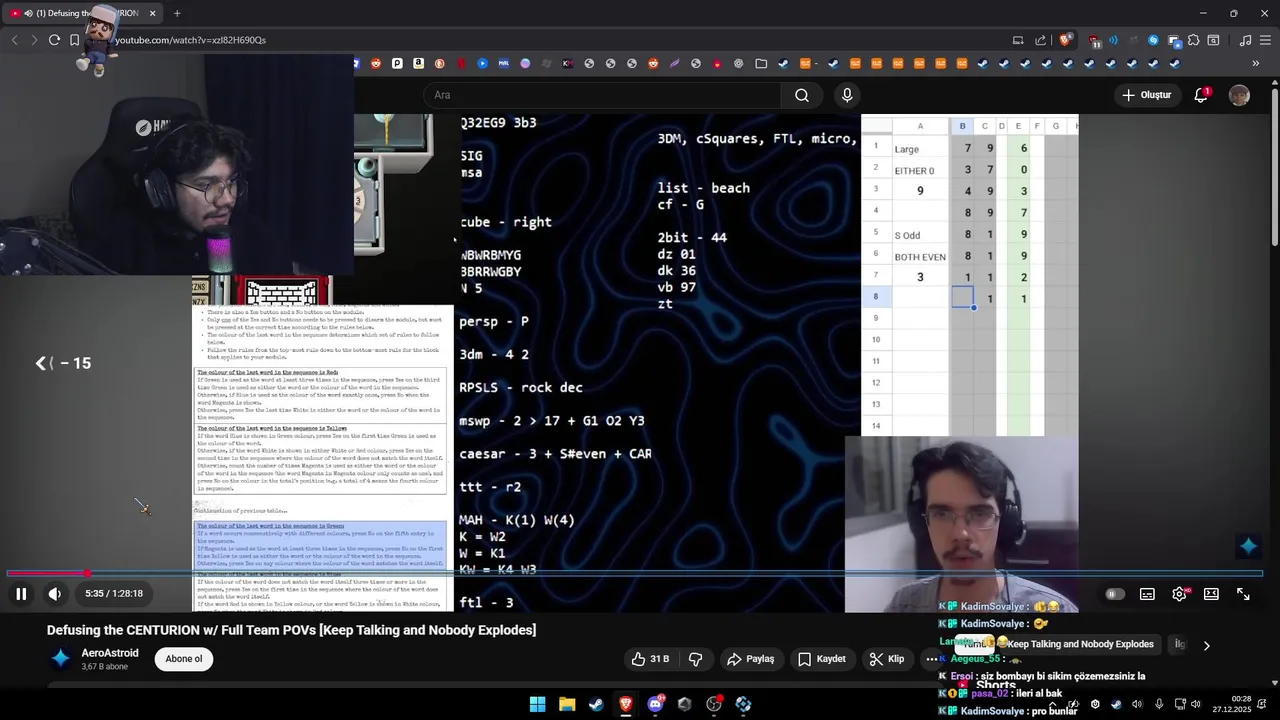Open the music note toolbar icon
Image resolution: width=1280 pixels, height=720 pixels.
(1245, 40)
